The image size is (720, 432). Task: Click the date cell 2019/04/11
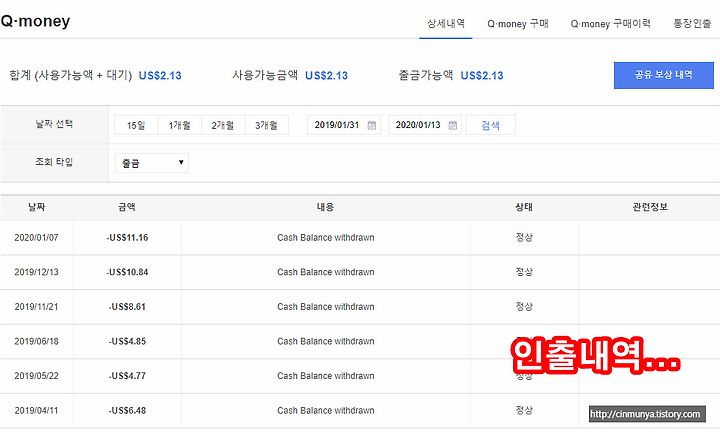[36, 410]
